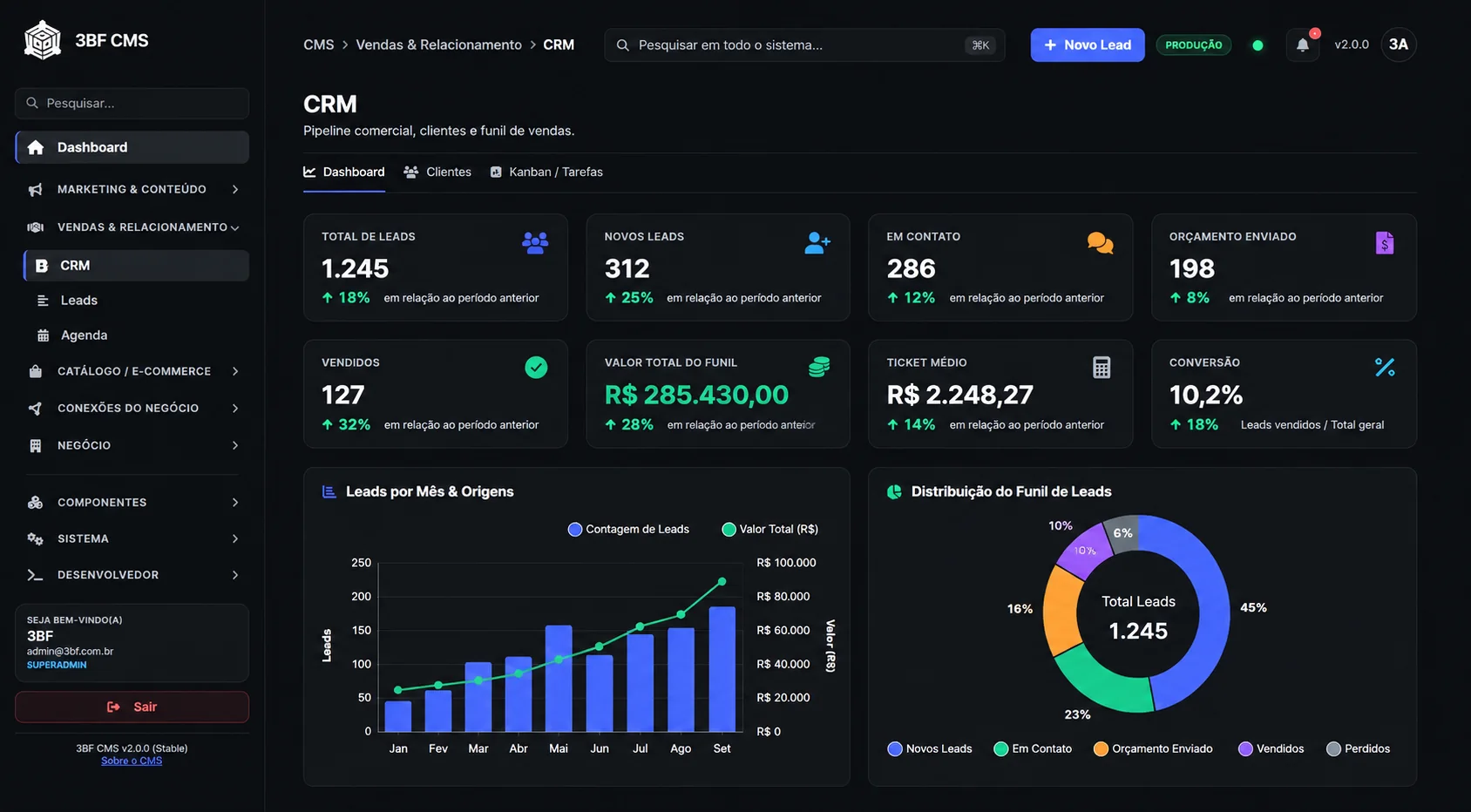Click the Vendidos green checkmark icon
This screenshot has height=812, width=1471.
coord(536,368)
